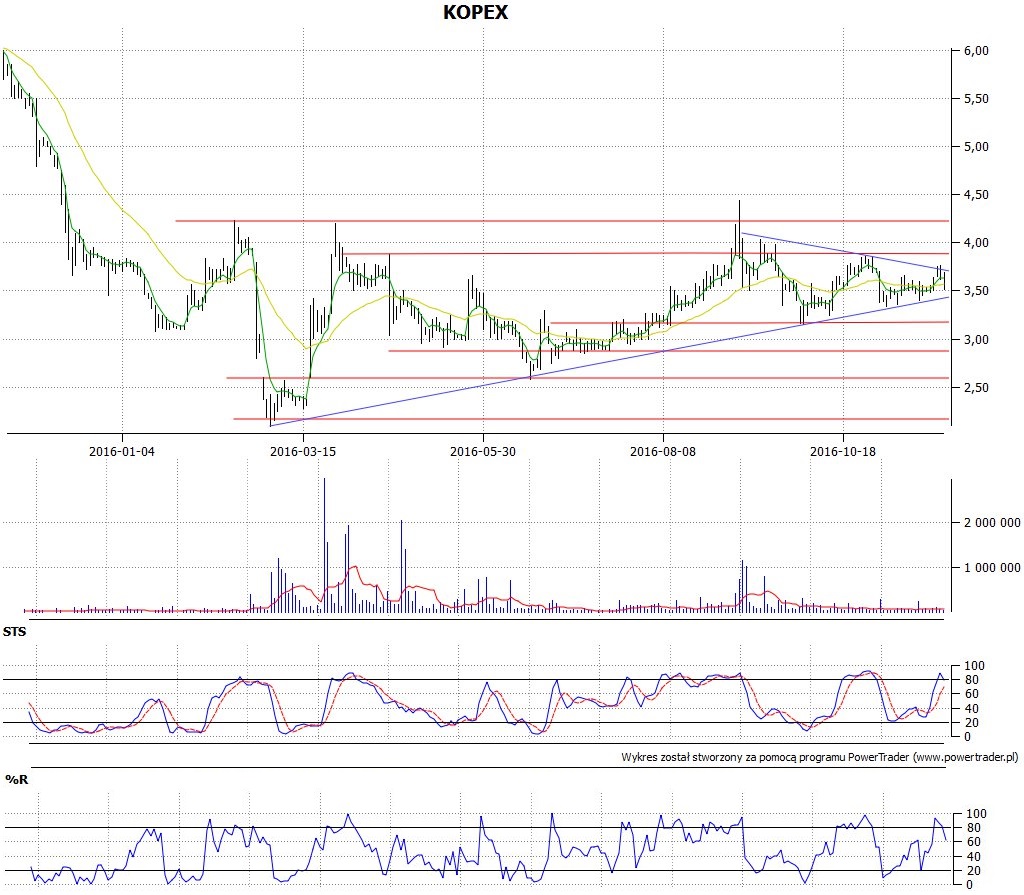Select the 2016-01-04 date label

[x=121, y=451]
